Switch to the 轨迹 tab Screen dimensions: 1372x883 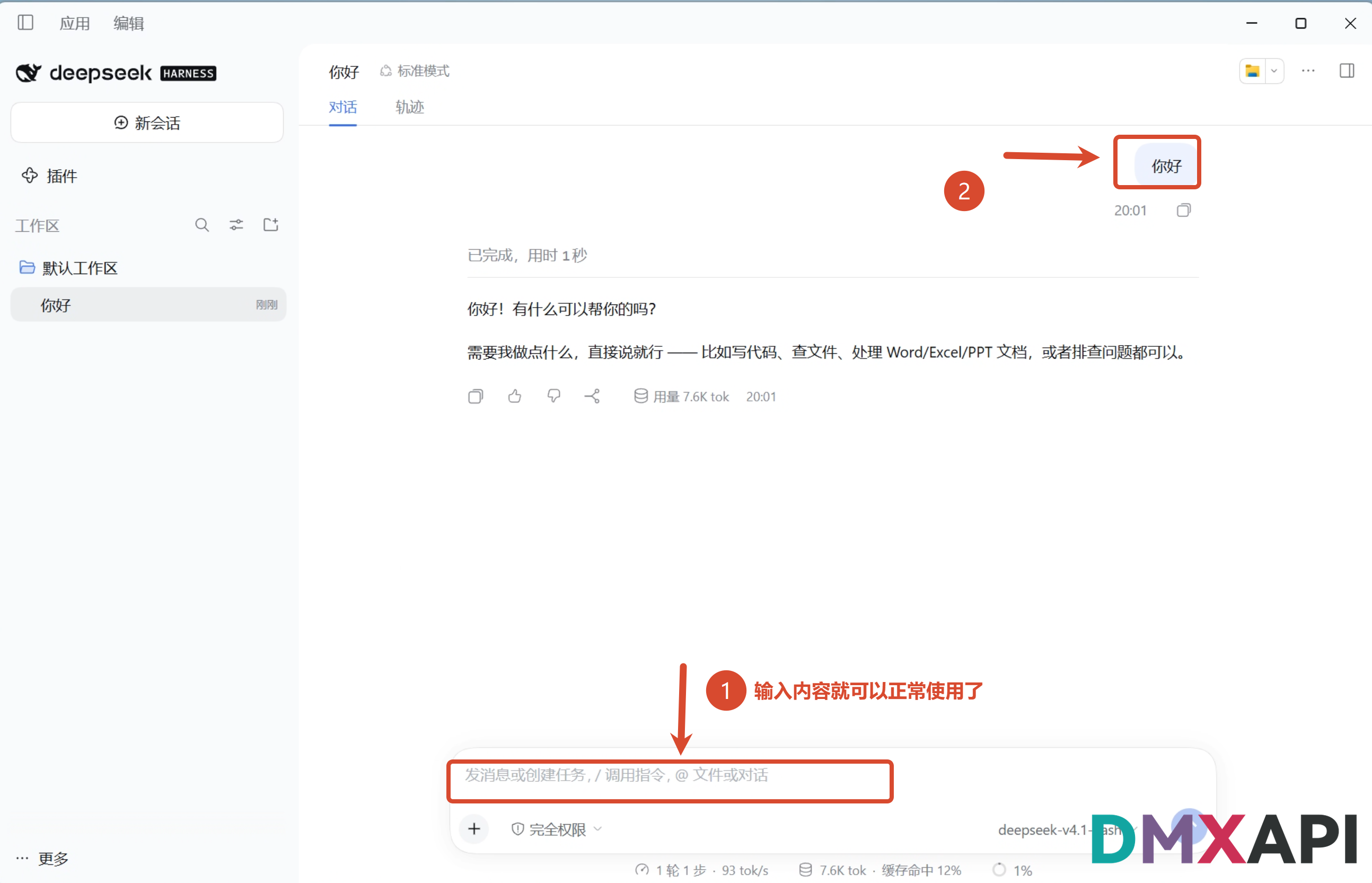[x=410, y=107]
